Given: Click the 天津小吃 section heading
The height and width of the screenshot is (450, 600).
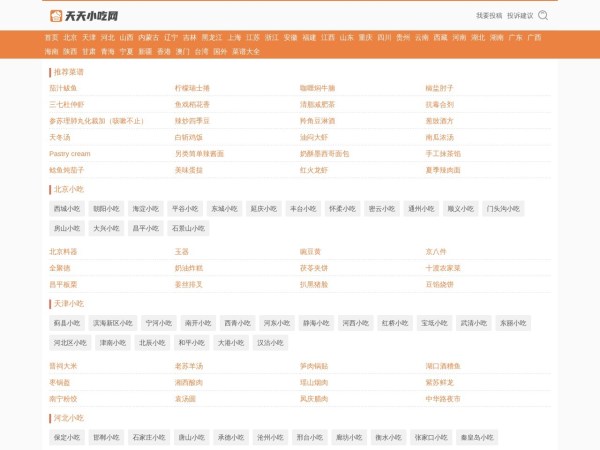Looking at the screenshot, I should tap(69, 303).
